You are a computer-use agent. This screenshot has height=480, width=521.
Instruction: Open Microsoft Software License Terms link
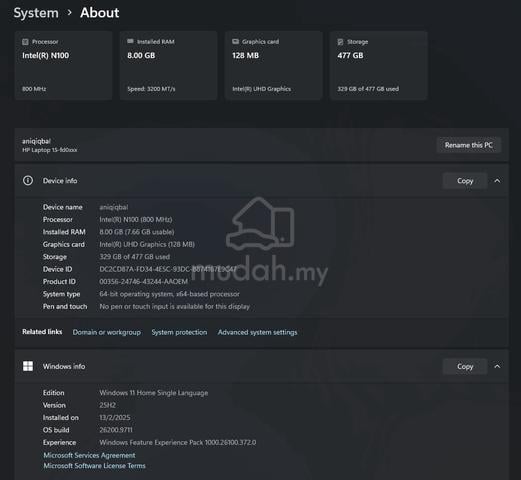pos(94,466)
